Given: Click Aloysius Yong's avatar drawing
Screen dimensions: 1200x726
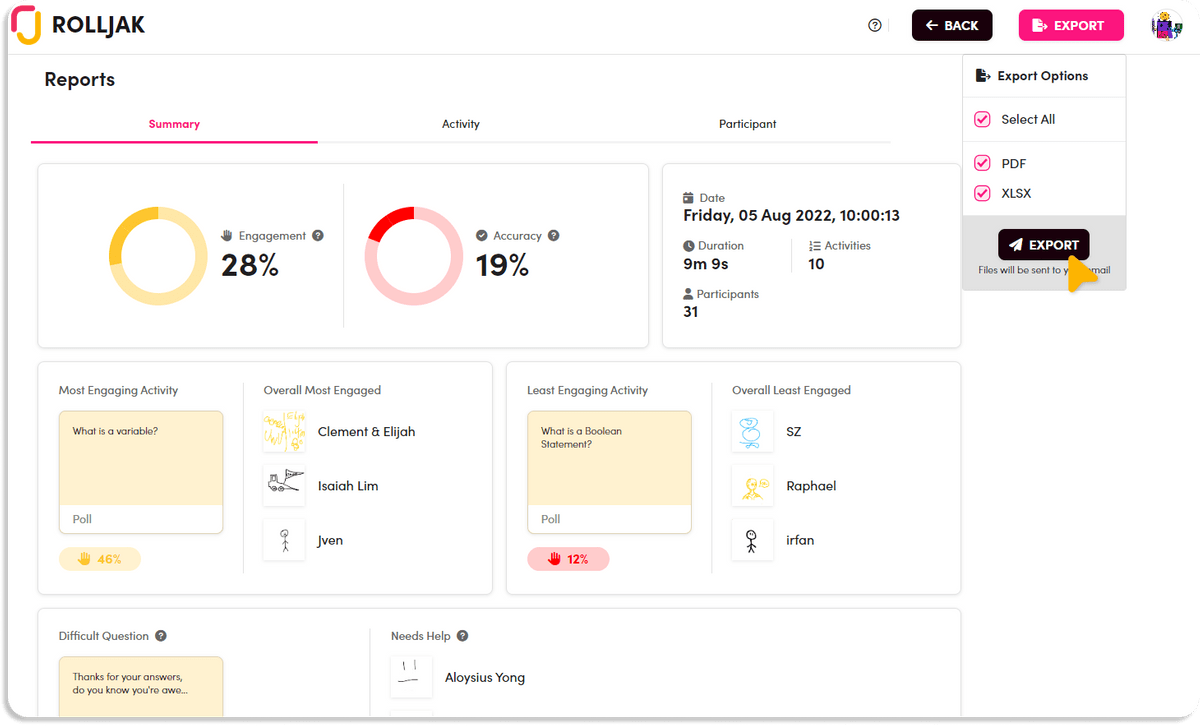Looking at the screenshot, I should pos(411,677).
